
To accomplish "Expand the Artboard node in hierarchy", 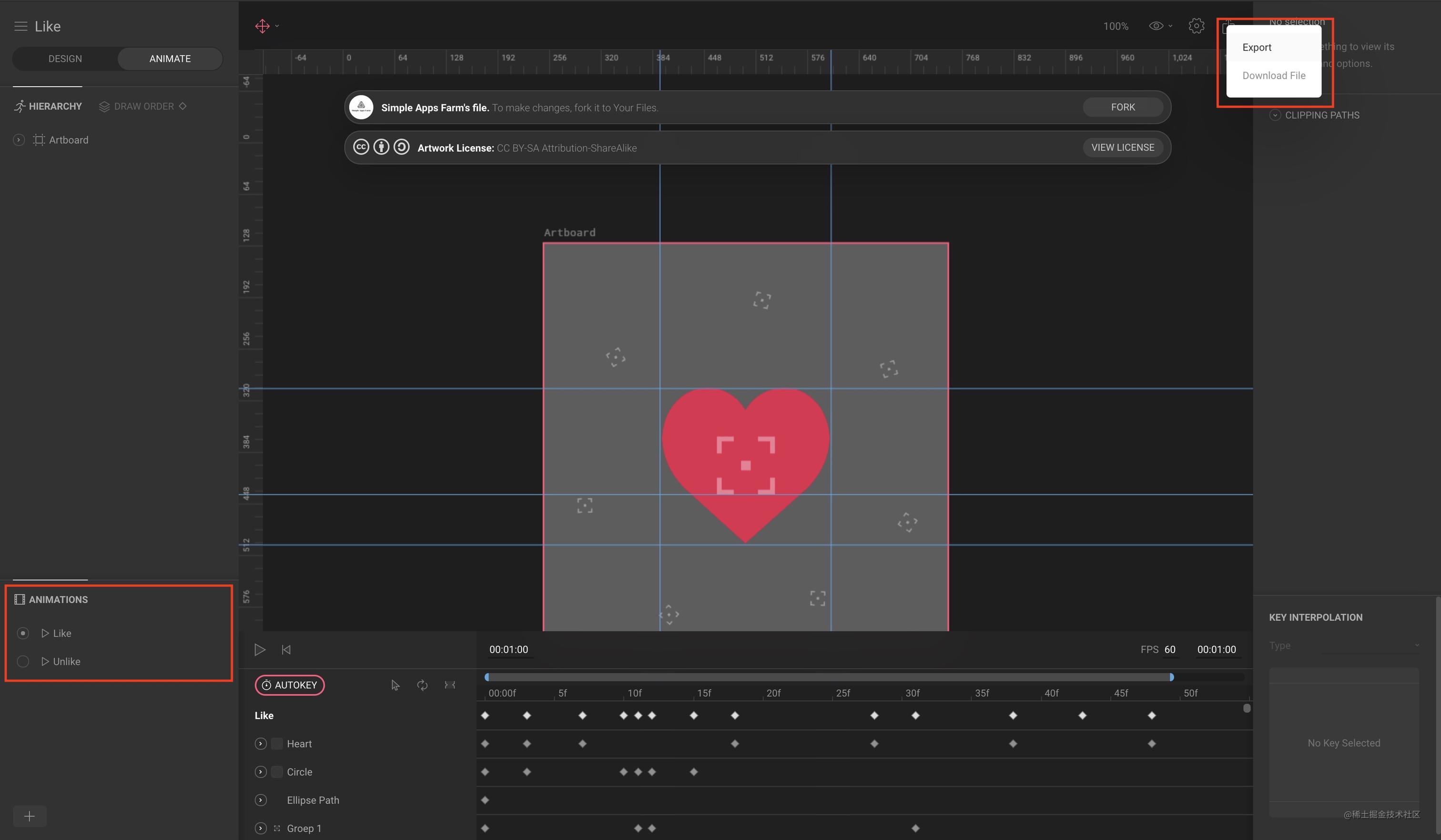I will [x=19, y=140].
